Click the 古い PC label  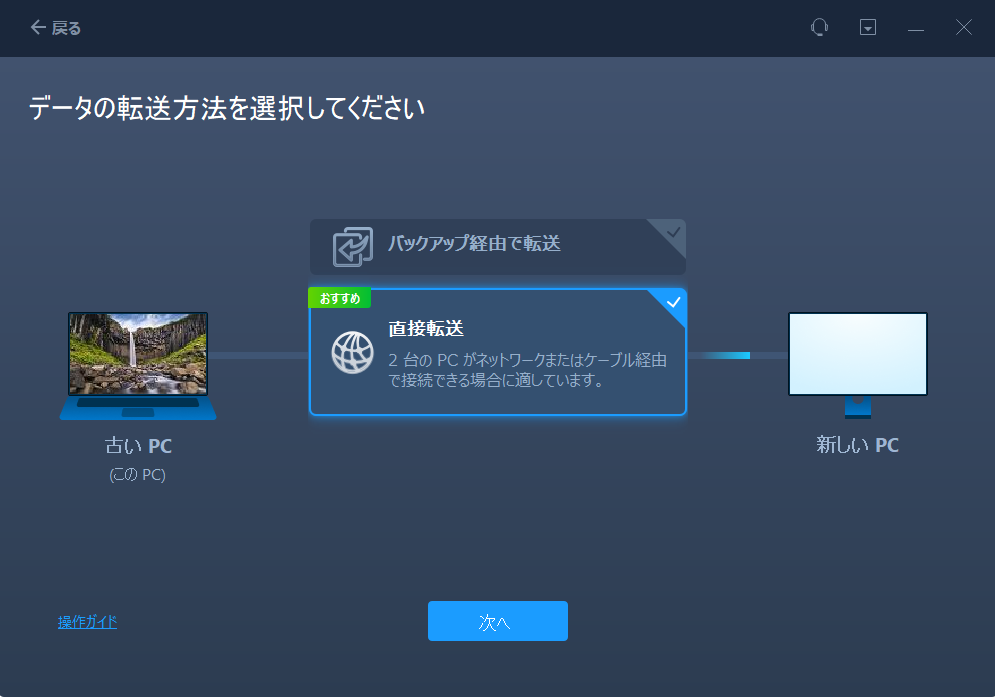coord(138,446)
